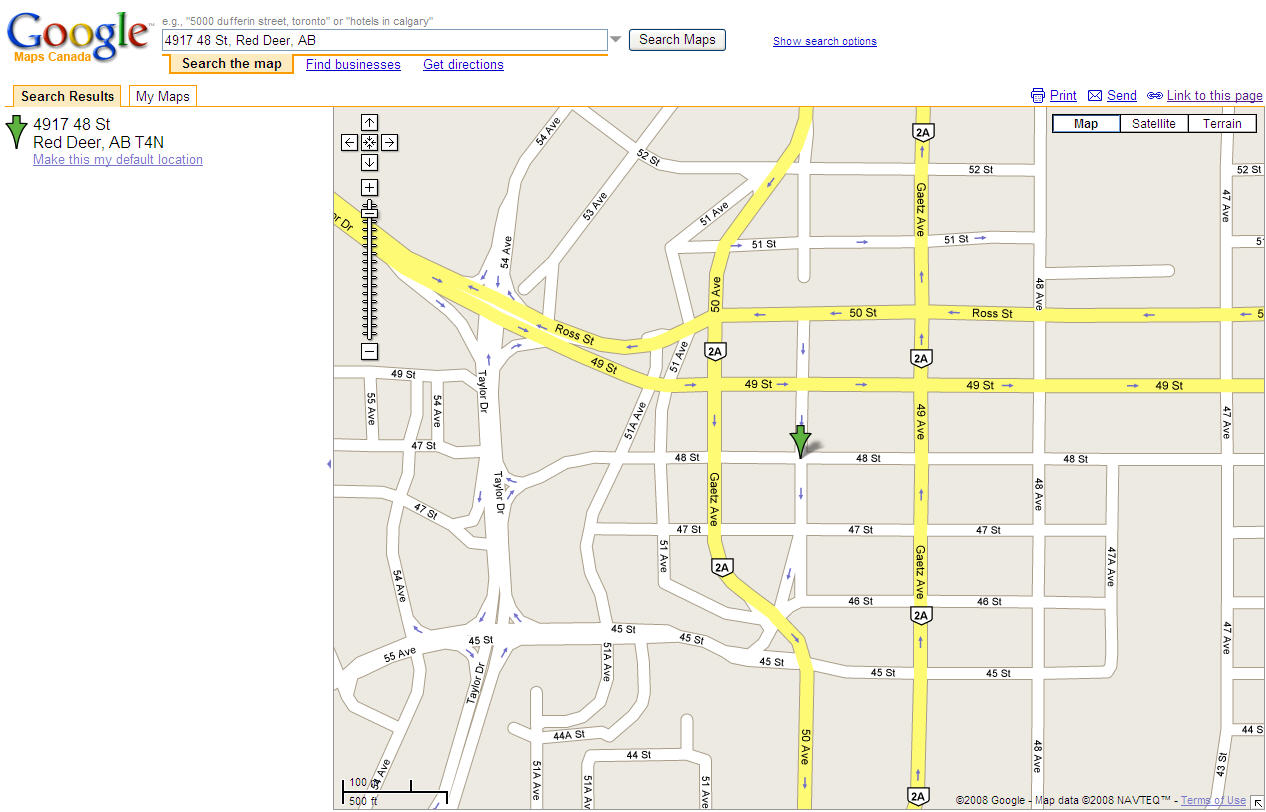The width and height of the screenshot is (1266, 812).
Task: Expand the overview map corner arrow
Action: coord(1257,801)
